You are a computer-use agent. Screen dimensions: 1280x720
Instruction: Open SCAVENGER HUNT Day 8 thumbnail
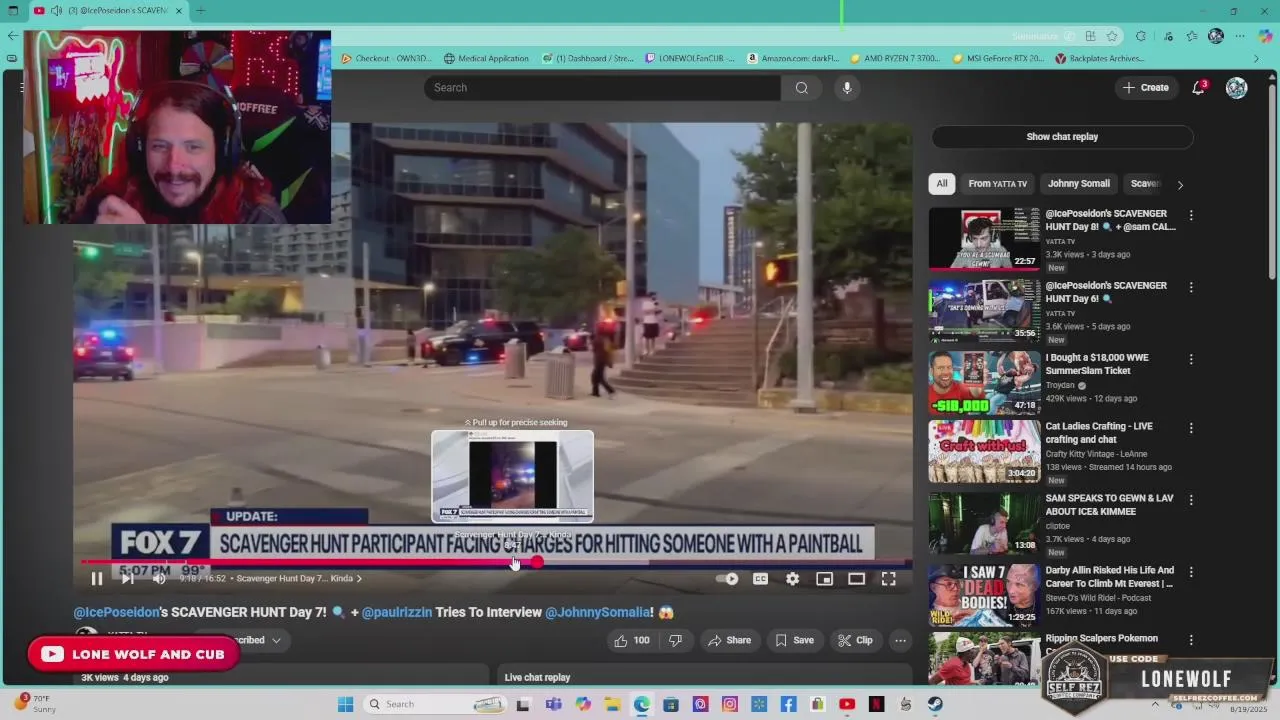coord(984,239)
